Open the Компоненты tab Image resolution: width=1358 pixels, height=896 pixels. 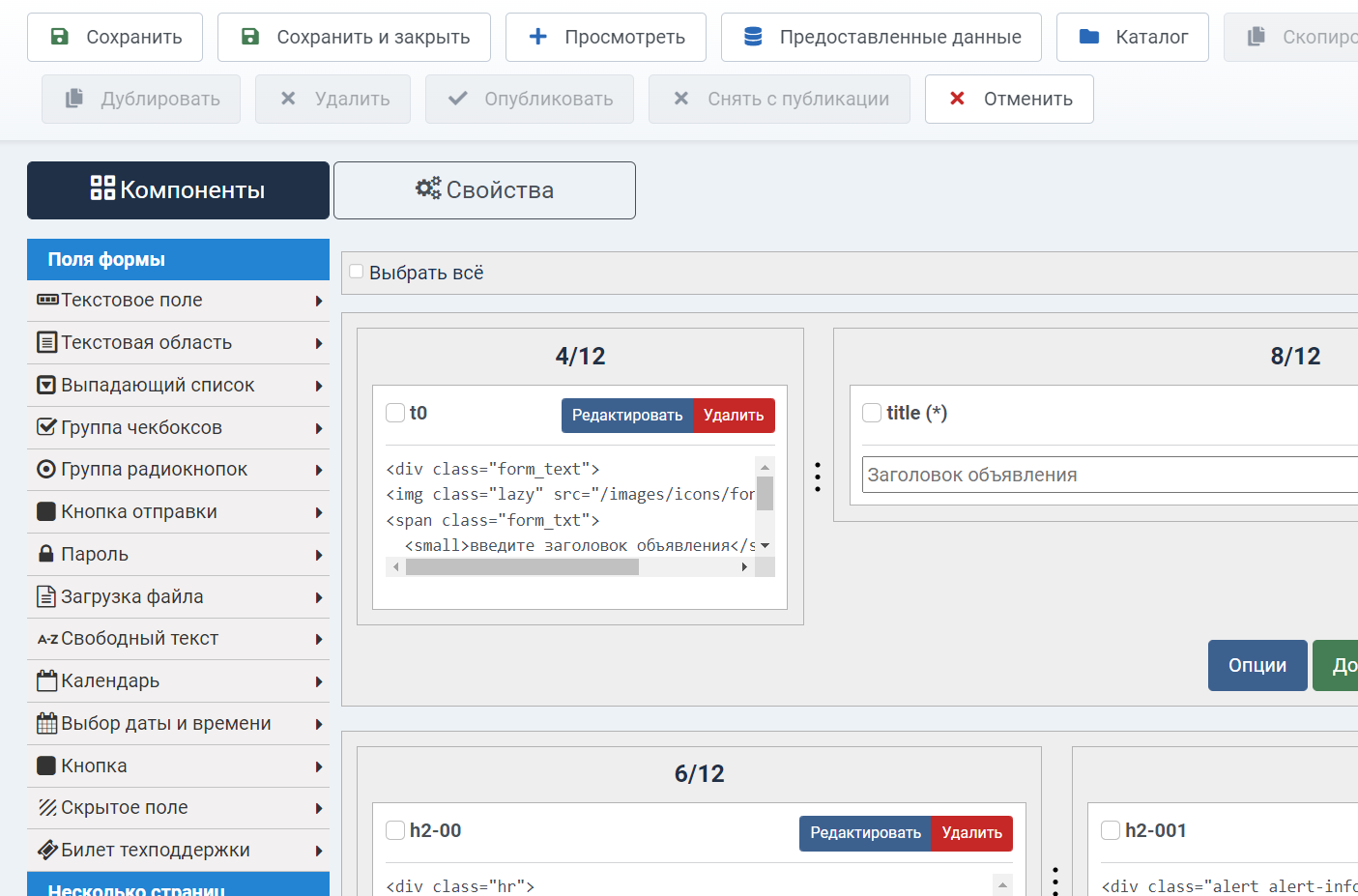tap(178, 190)
